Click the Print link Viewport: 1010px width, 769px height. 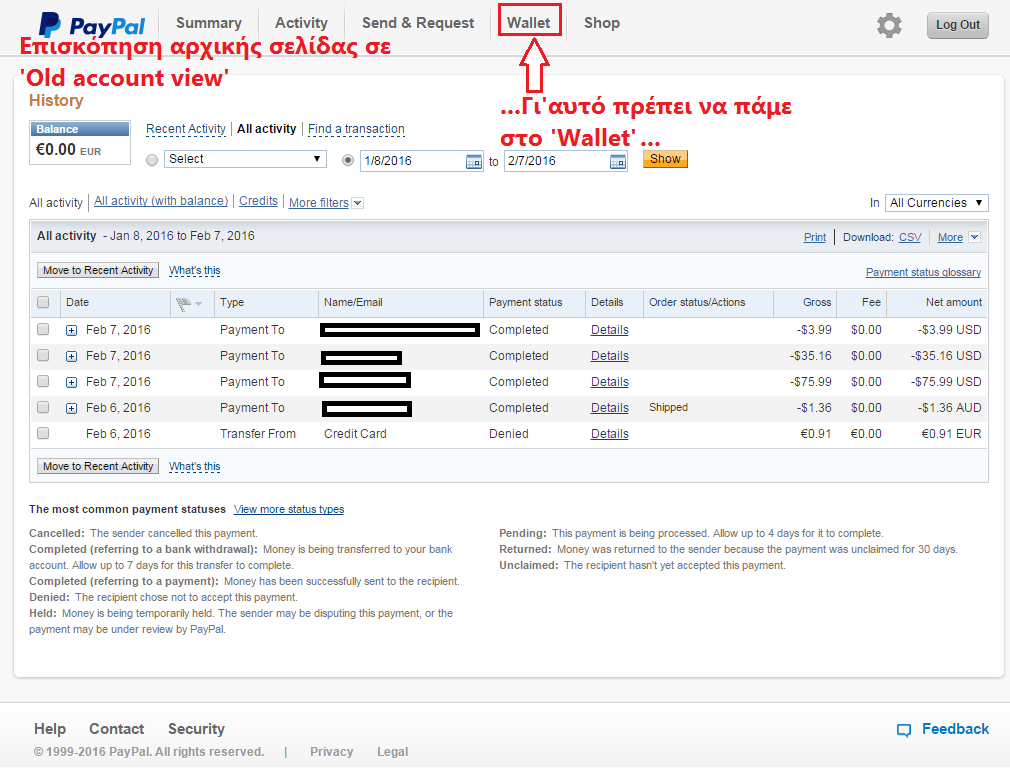coord(815,238)
